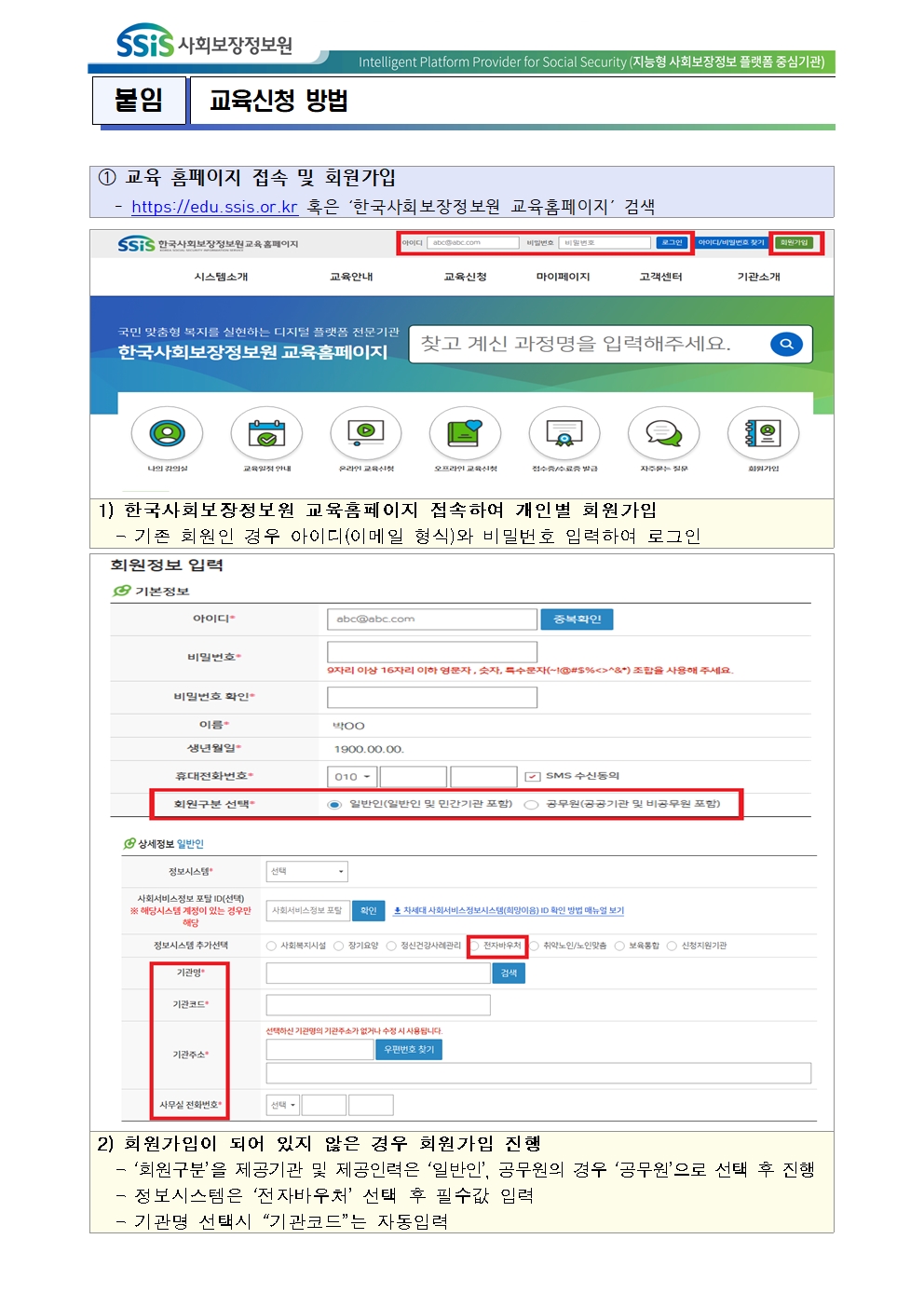The image size is (924, 1307).
Task: Click the 나의 강의실 icon
Action: pos(168,433)
